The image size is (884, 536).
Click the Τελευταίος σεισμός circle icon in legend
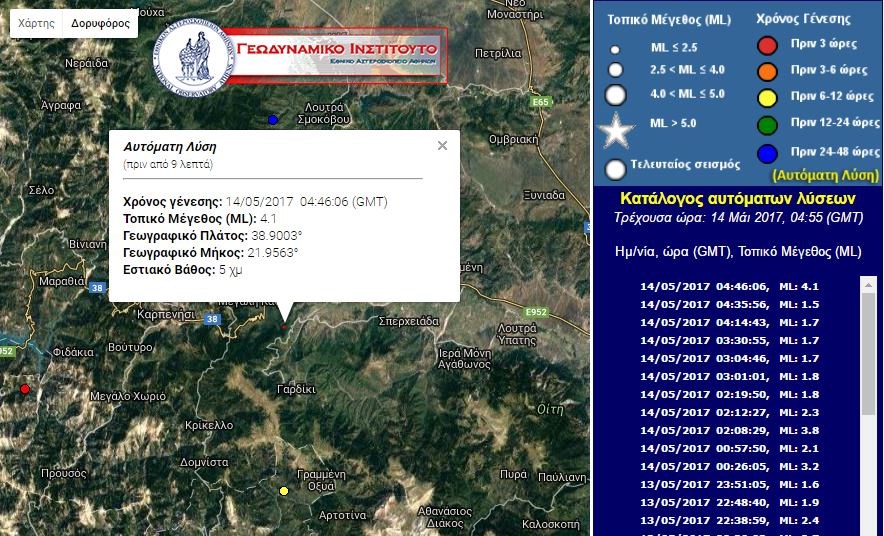tap(616, 168)
